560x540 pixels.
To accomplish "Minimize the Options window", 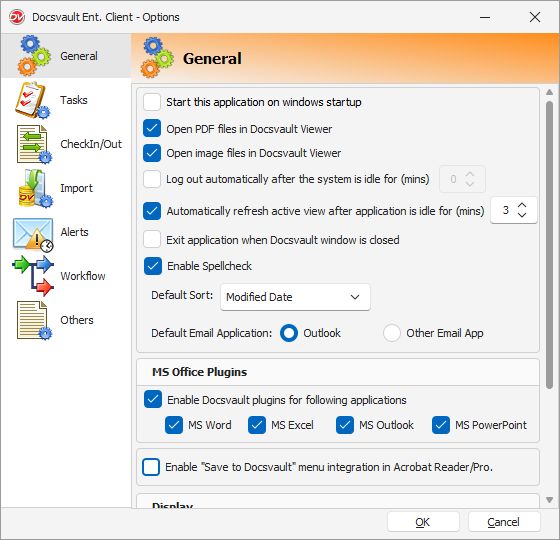I will pyautogui.click(x=485, y=17).
